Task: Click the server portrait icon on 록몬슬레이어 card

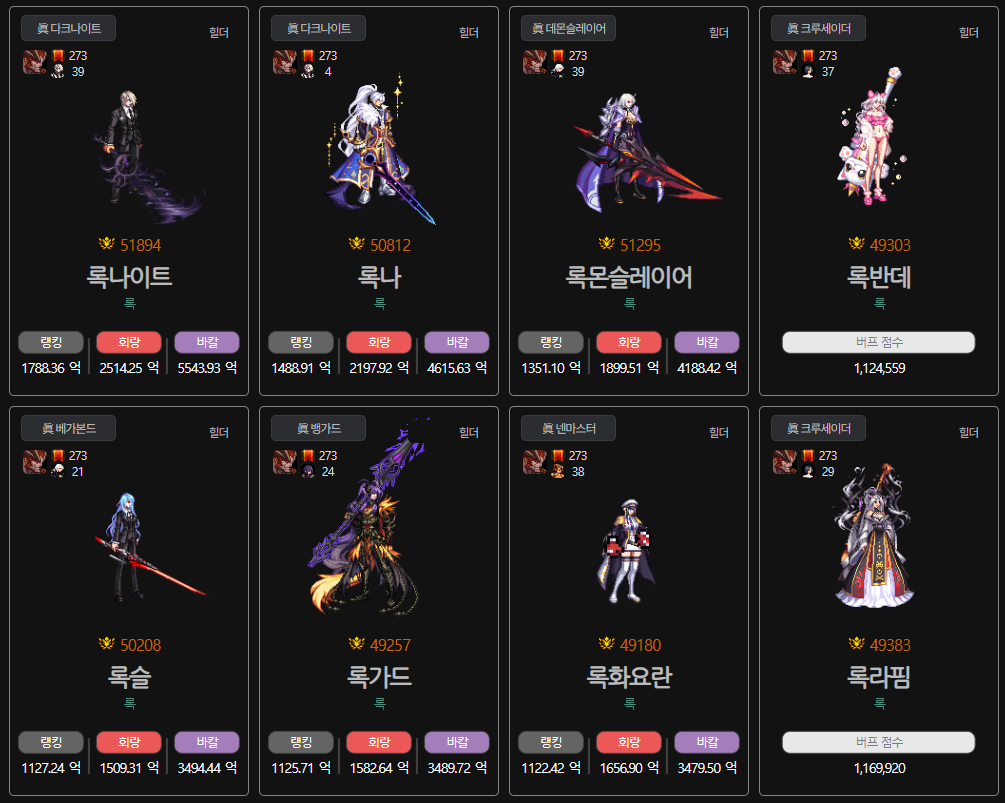Action: pyautogui.click(x=534, y=62)
